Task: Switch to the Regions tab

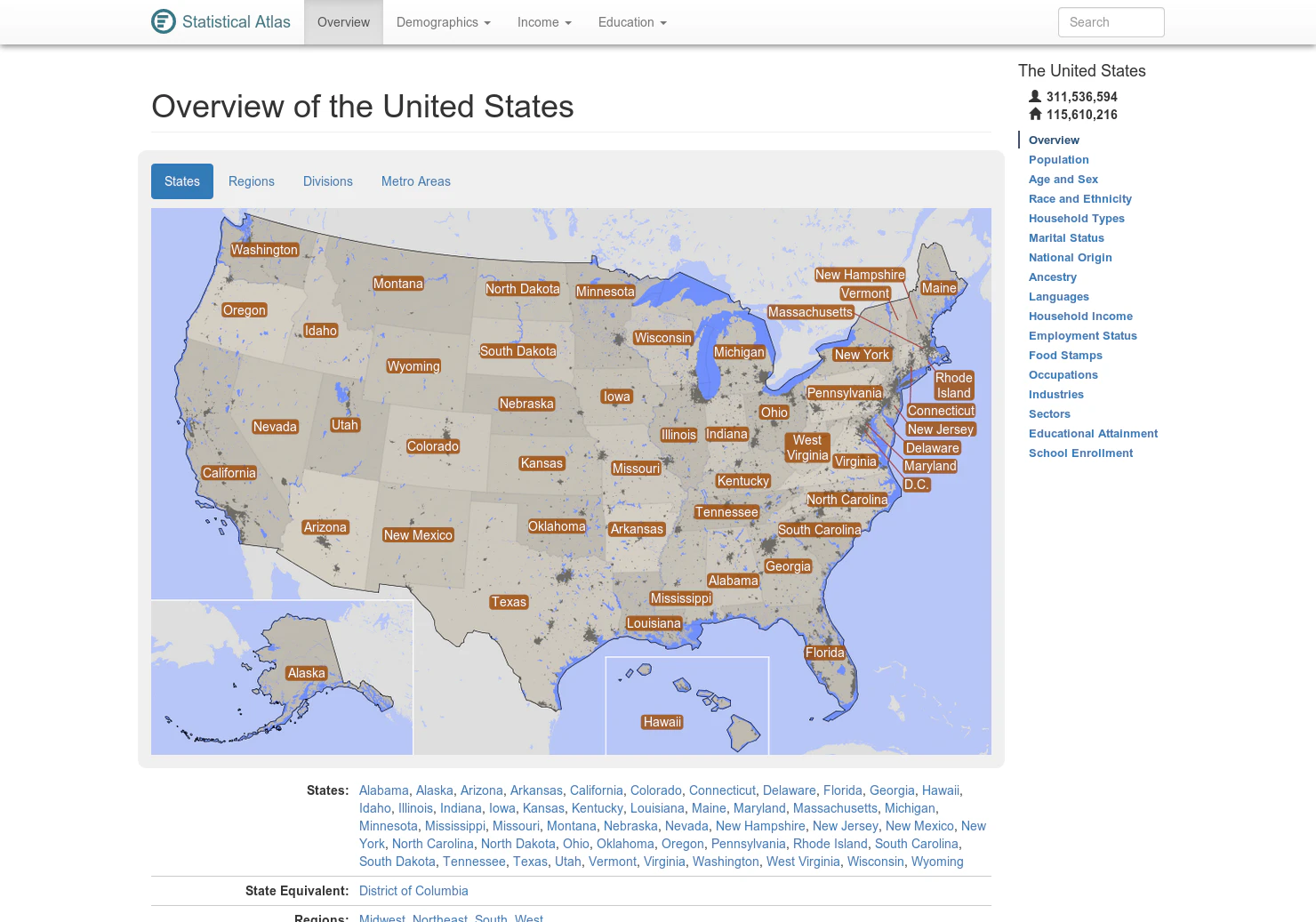Action: coord(251,181)
